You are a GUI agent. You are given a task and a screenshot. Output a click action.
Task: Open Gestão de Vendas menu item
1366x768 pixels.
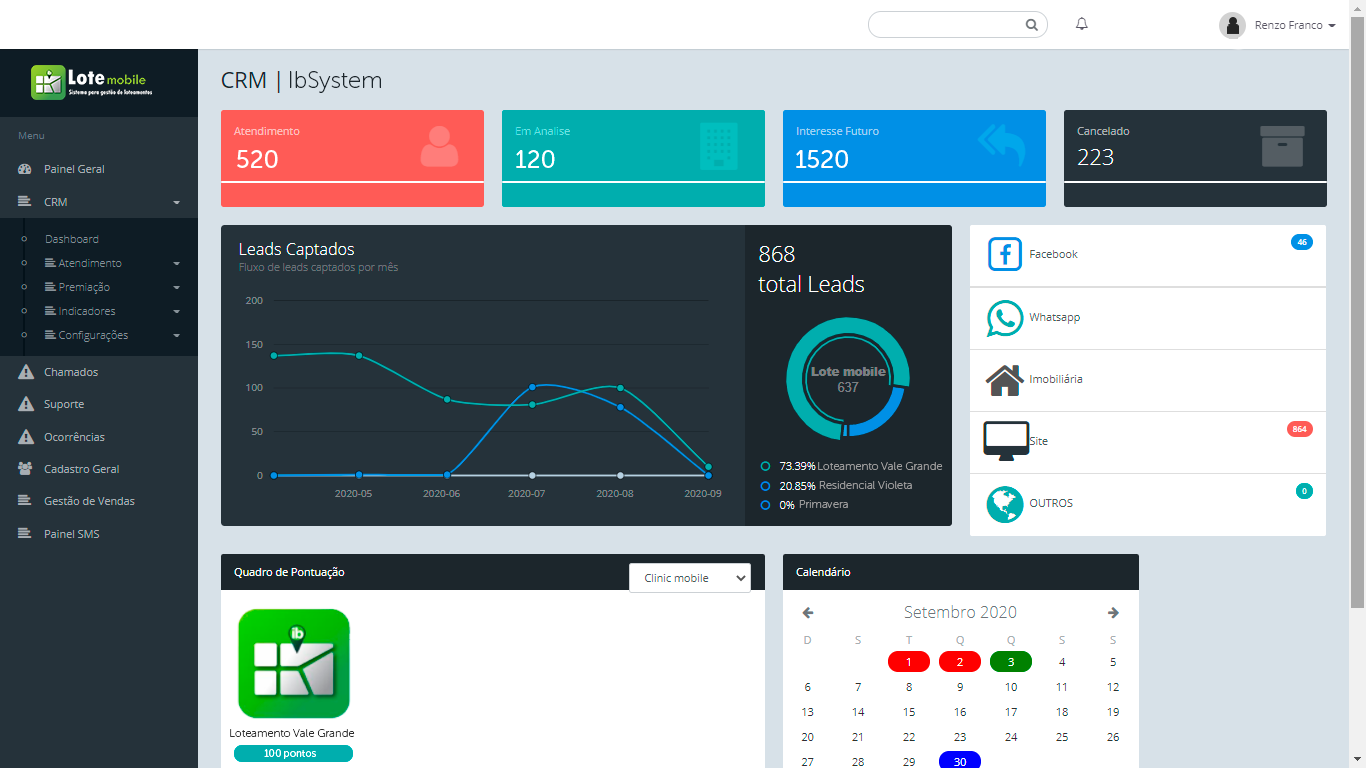(89, 501)
